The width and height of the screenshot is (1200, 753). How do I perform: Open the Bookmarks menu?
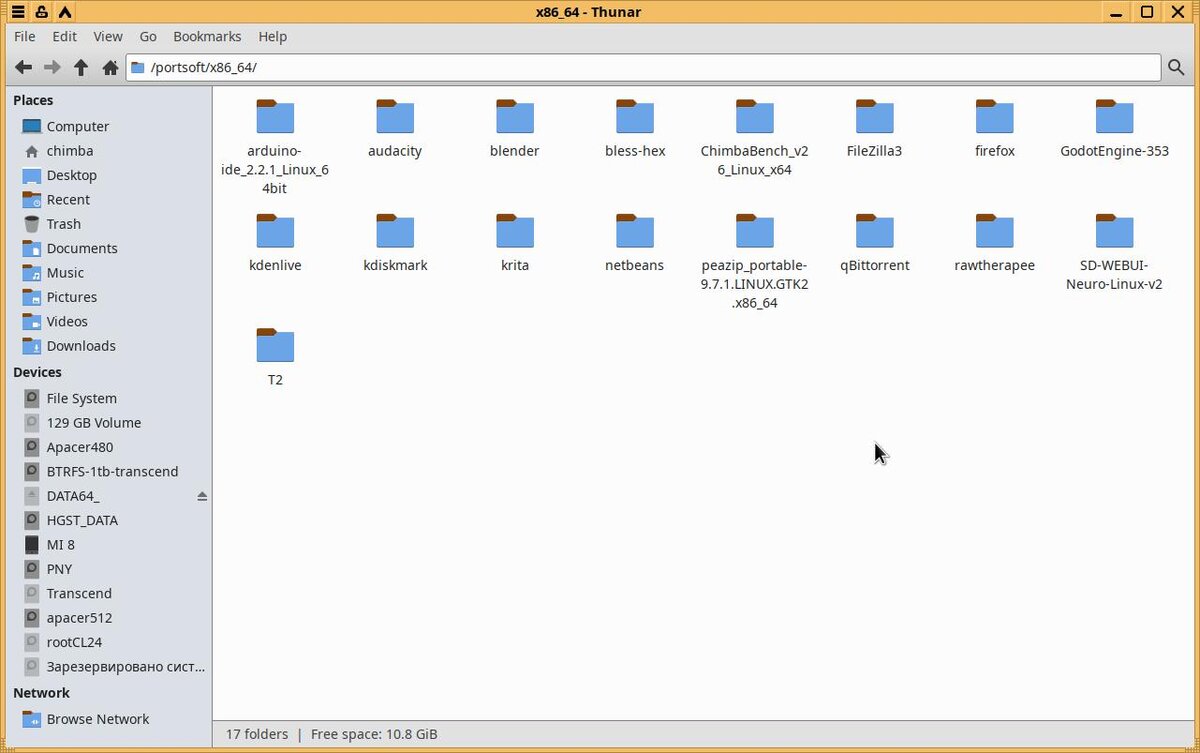pos(207,36)
